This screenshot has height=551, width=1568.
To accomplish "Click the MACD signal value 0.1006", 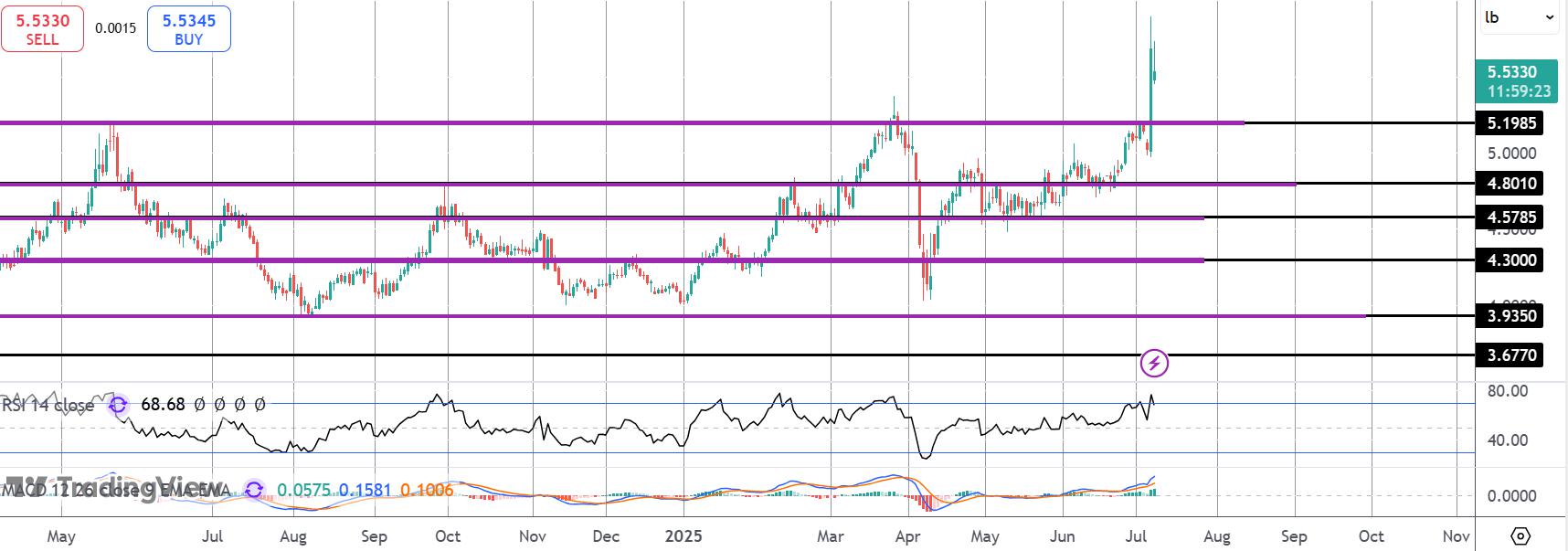I will [x=427, y=491].
